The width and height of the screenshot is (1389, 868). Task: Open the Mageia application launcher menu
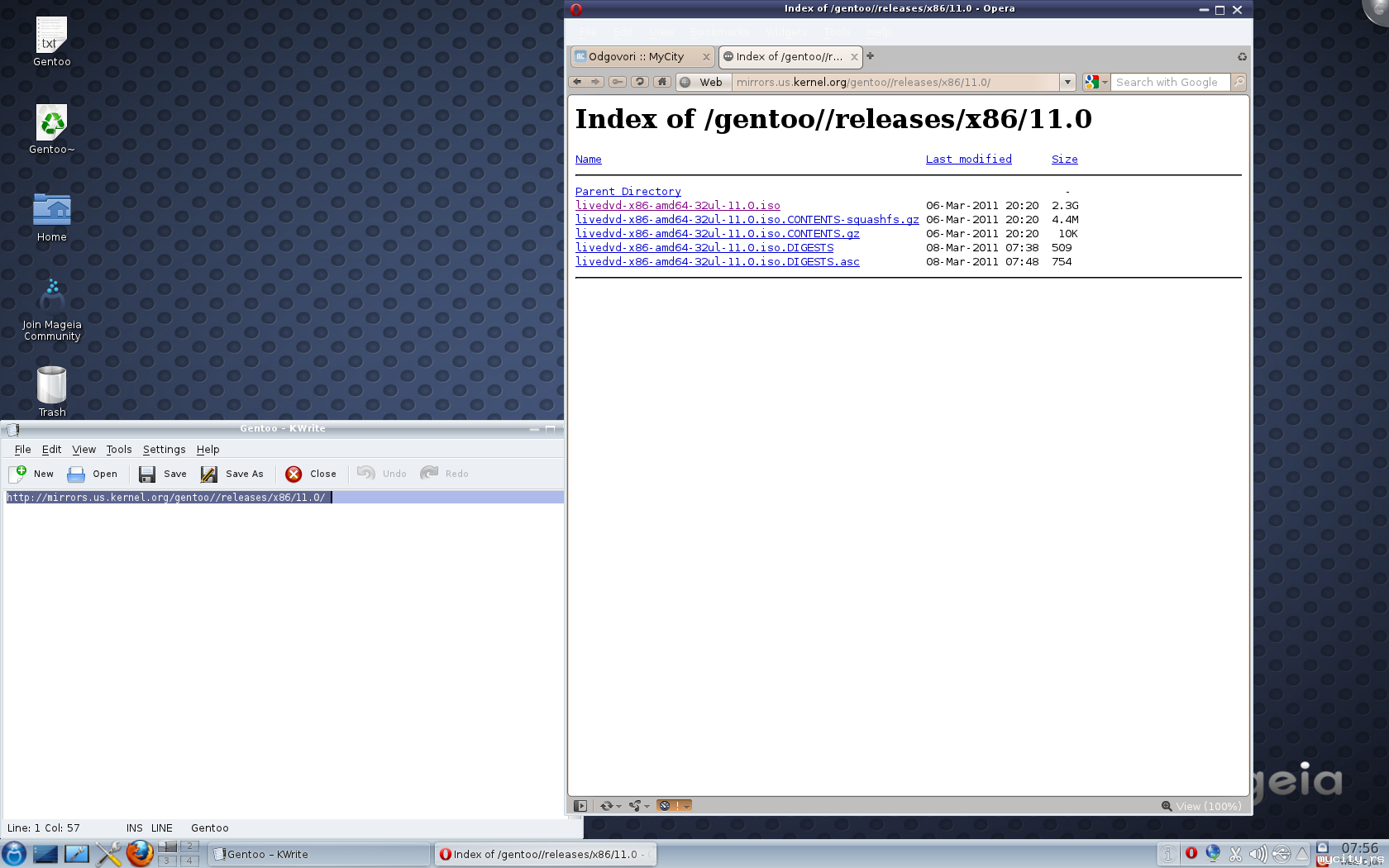[14, 854]
